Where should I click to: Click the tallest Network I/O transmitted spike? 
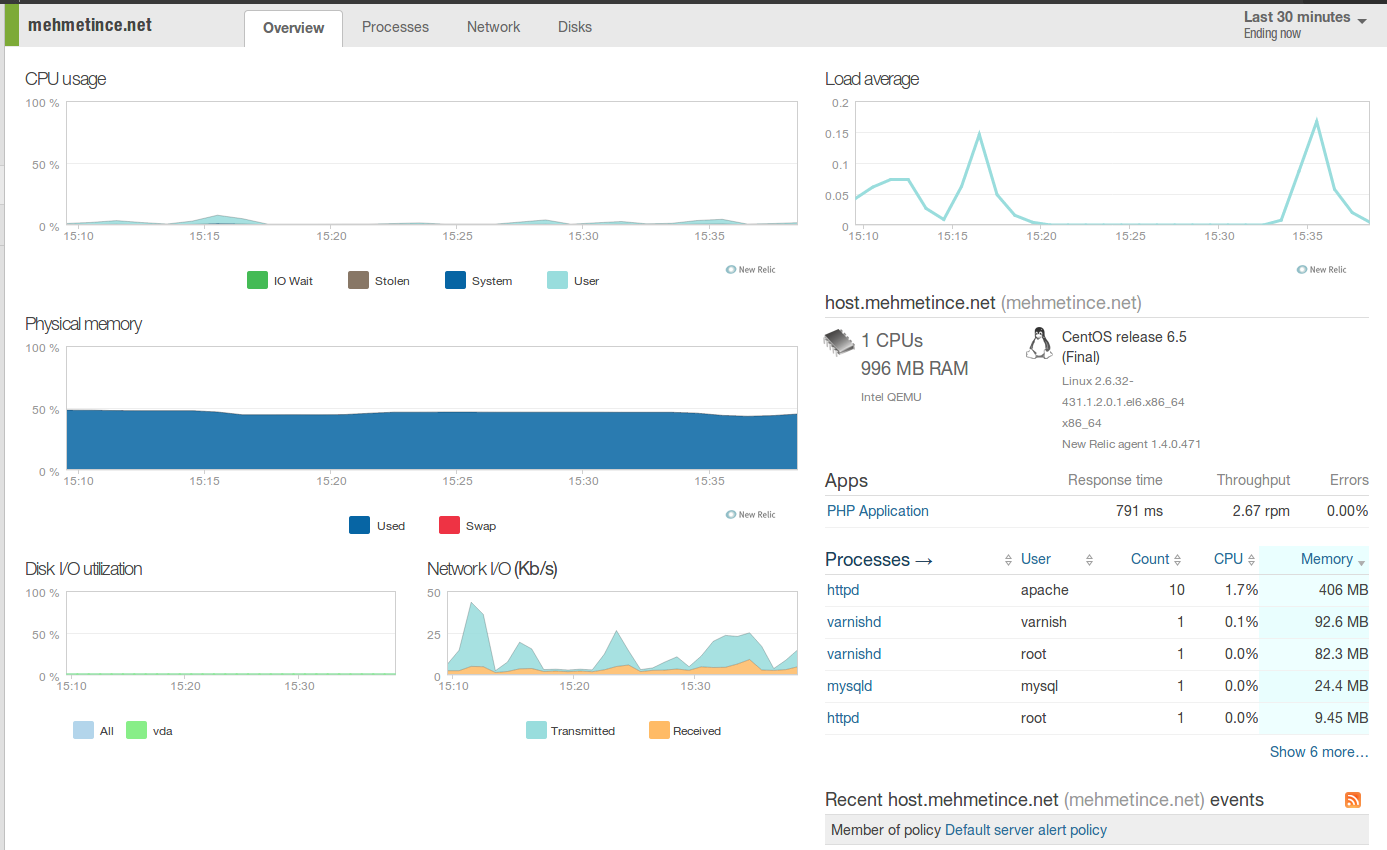click(471, 605)
